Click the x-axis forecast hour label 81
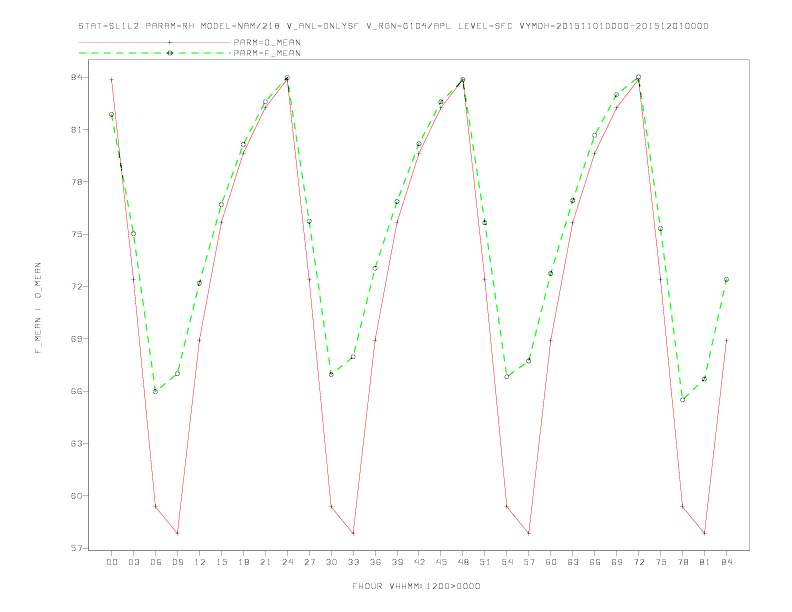The image size is (792, 612). [x=705, y=562]
